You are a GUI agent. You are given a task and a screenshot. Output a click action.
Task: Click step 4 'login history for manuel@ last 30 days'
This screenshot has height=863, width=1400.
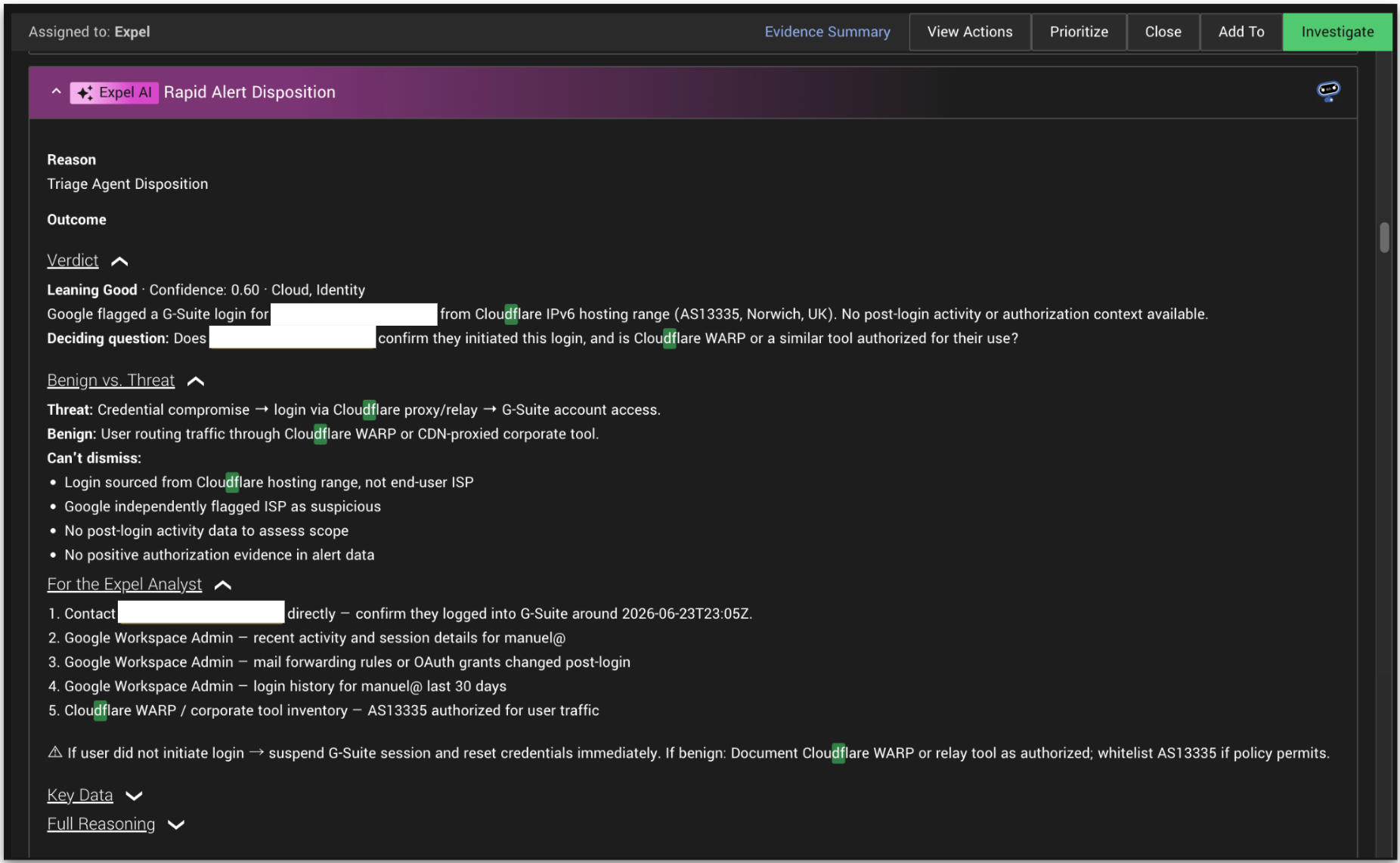(277, 686)
